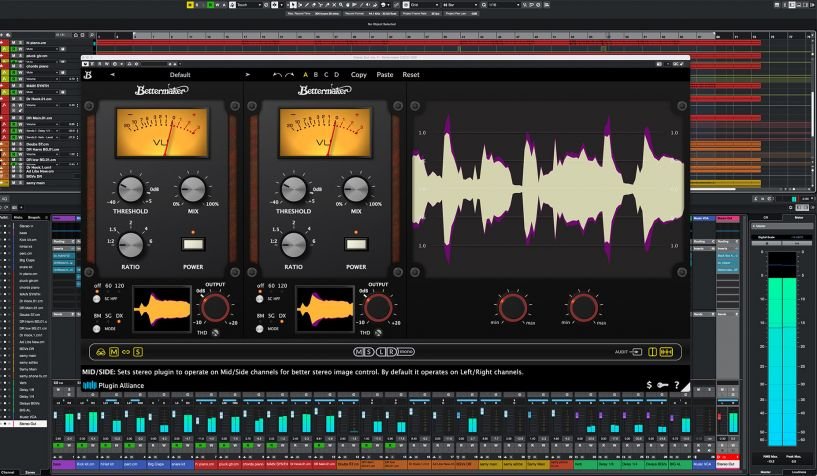Switch to settings bank B

317,75
